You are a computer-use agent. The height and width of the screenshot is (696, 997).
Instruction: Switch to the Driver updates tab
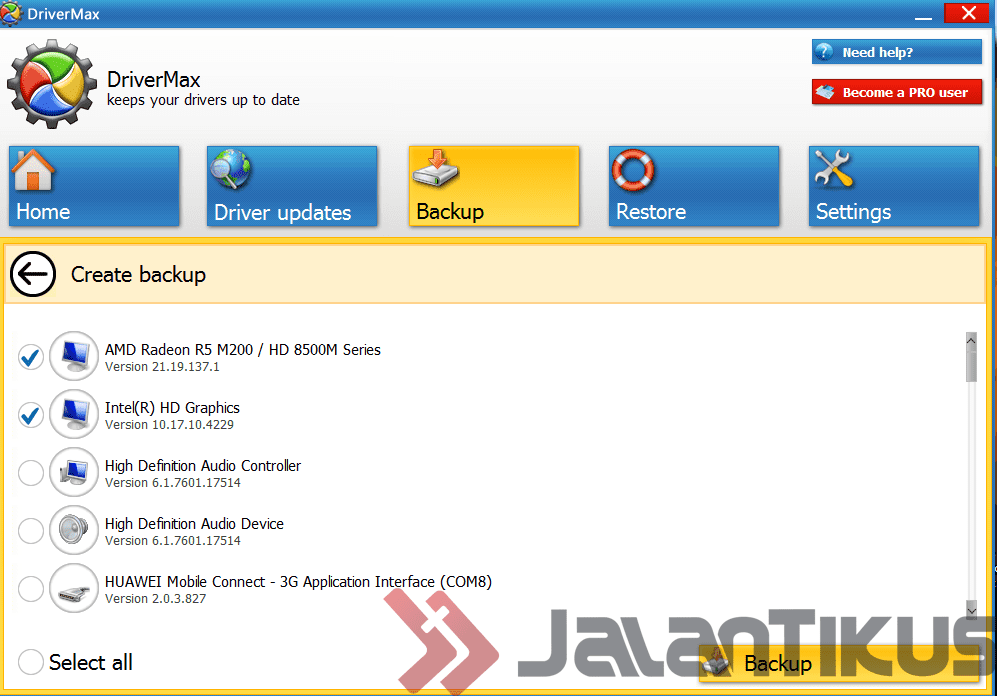click(292, 186)
